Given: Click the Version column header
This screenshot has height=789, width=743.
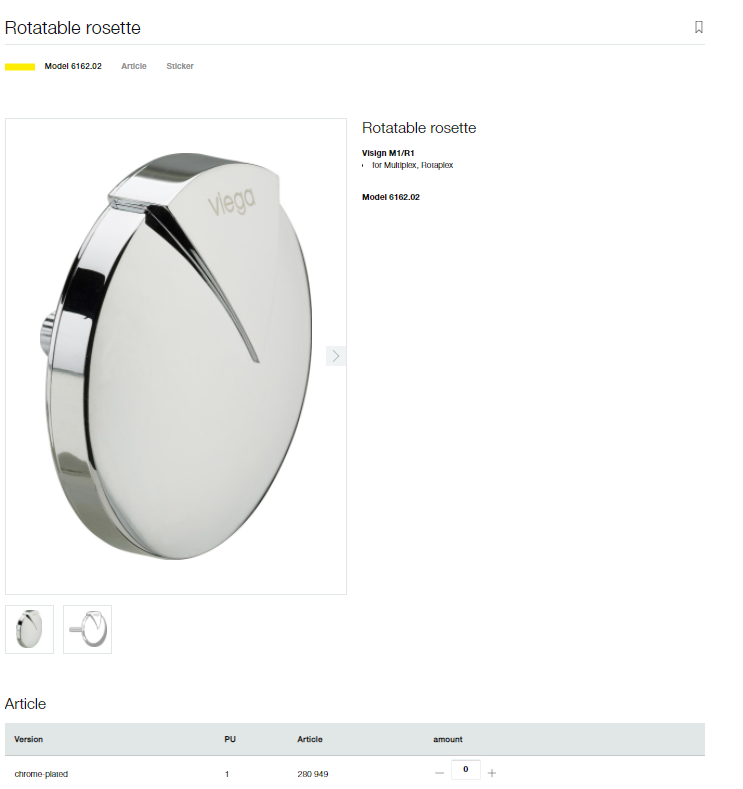Looking at the screenshot, I should [x=29, y=739].
